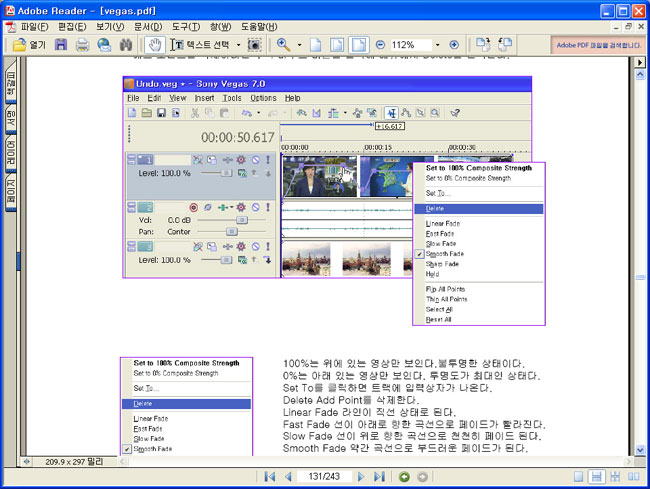Open the 도구(T) menu

point(186,27)
